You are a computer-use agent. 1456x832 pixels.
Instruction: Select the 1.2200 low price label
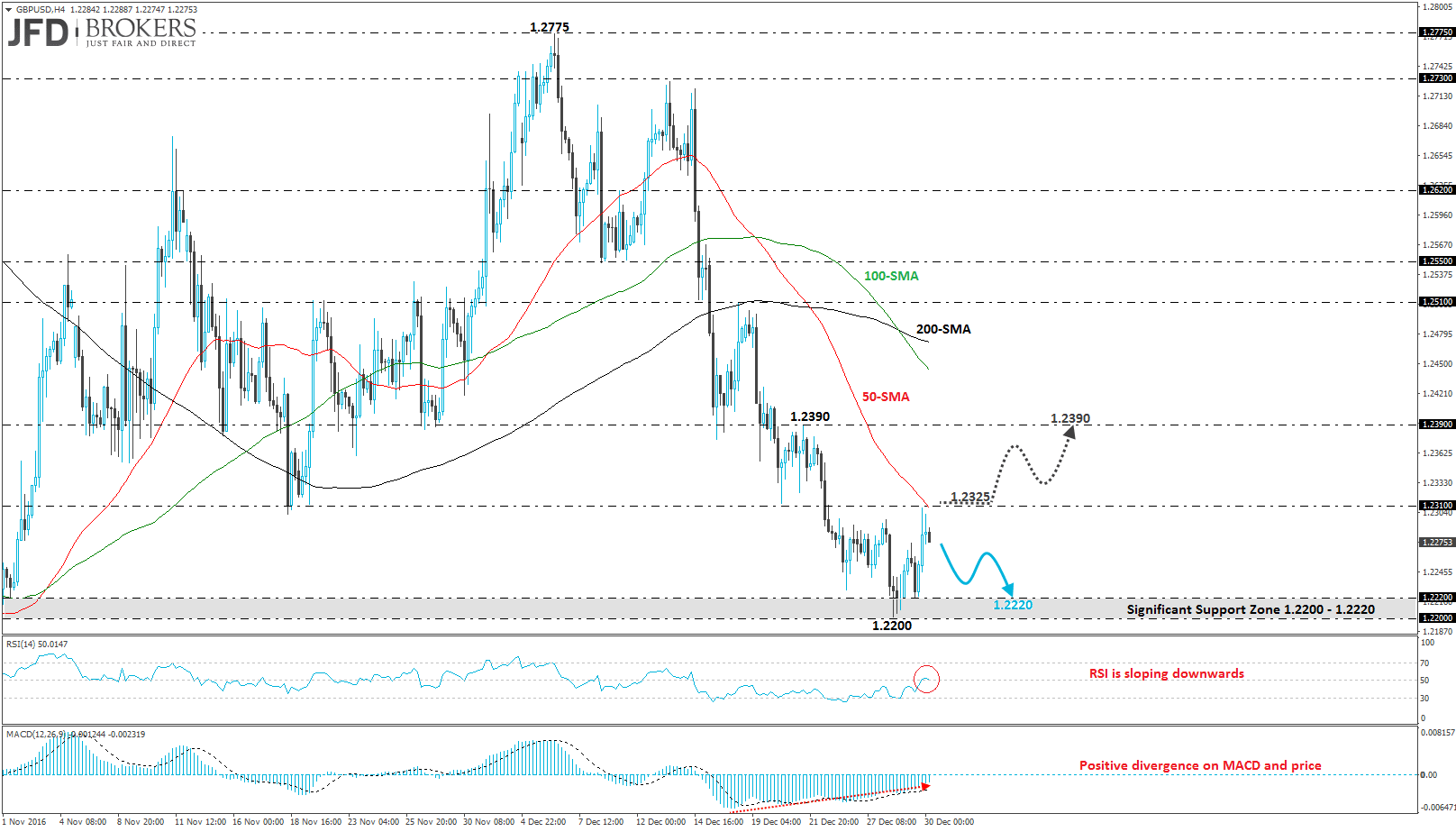point(892,626)
